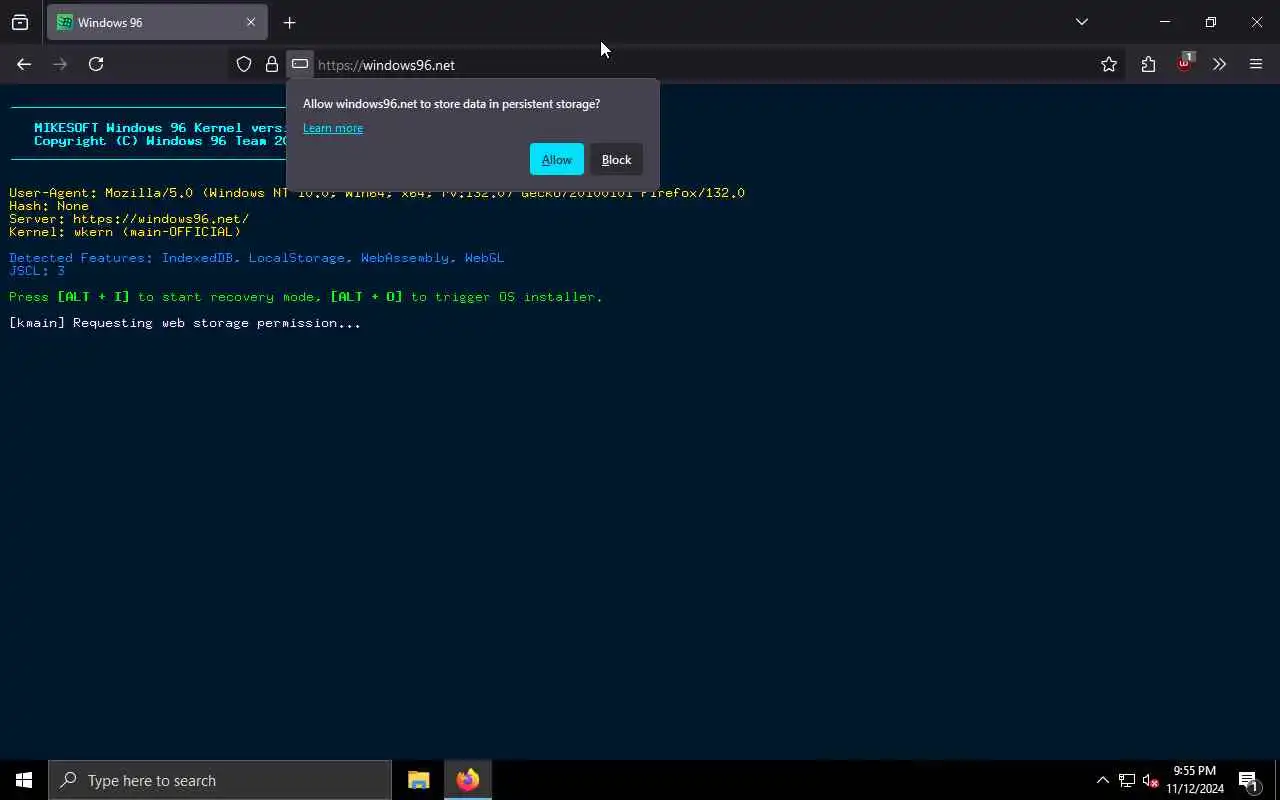This screenshot has width=1280, height=800.
Task: Click the Kernel: wkern (main-OFFICIAL) line
Action: [125, 232]
